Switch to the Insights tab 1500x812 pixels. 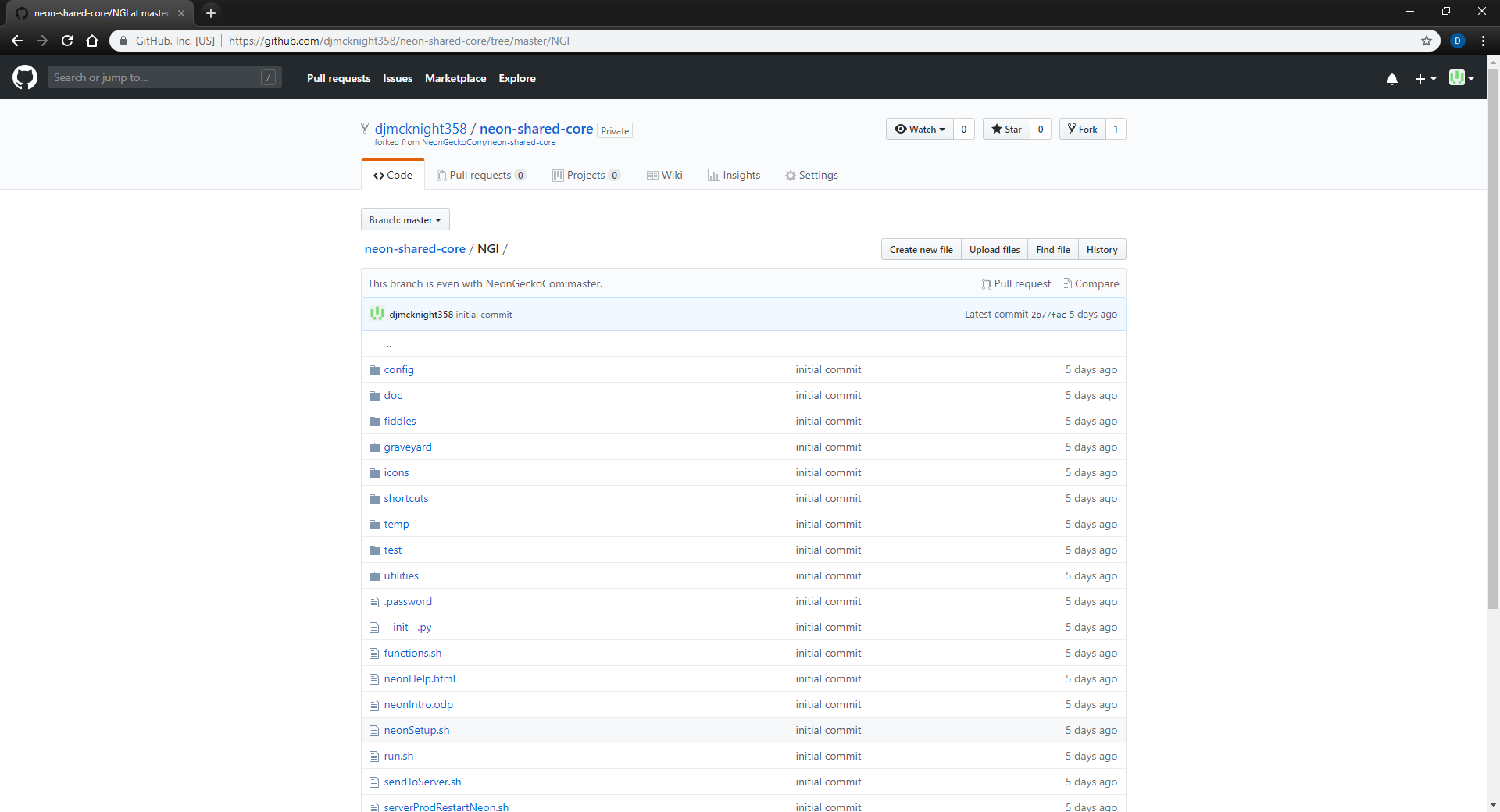pyautogui.click(x=734, y=175)
